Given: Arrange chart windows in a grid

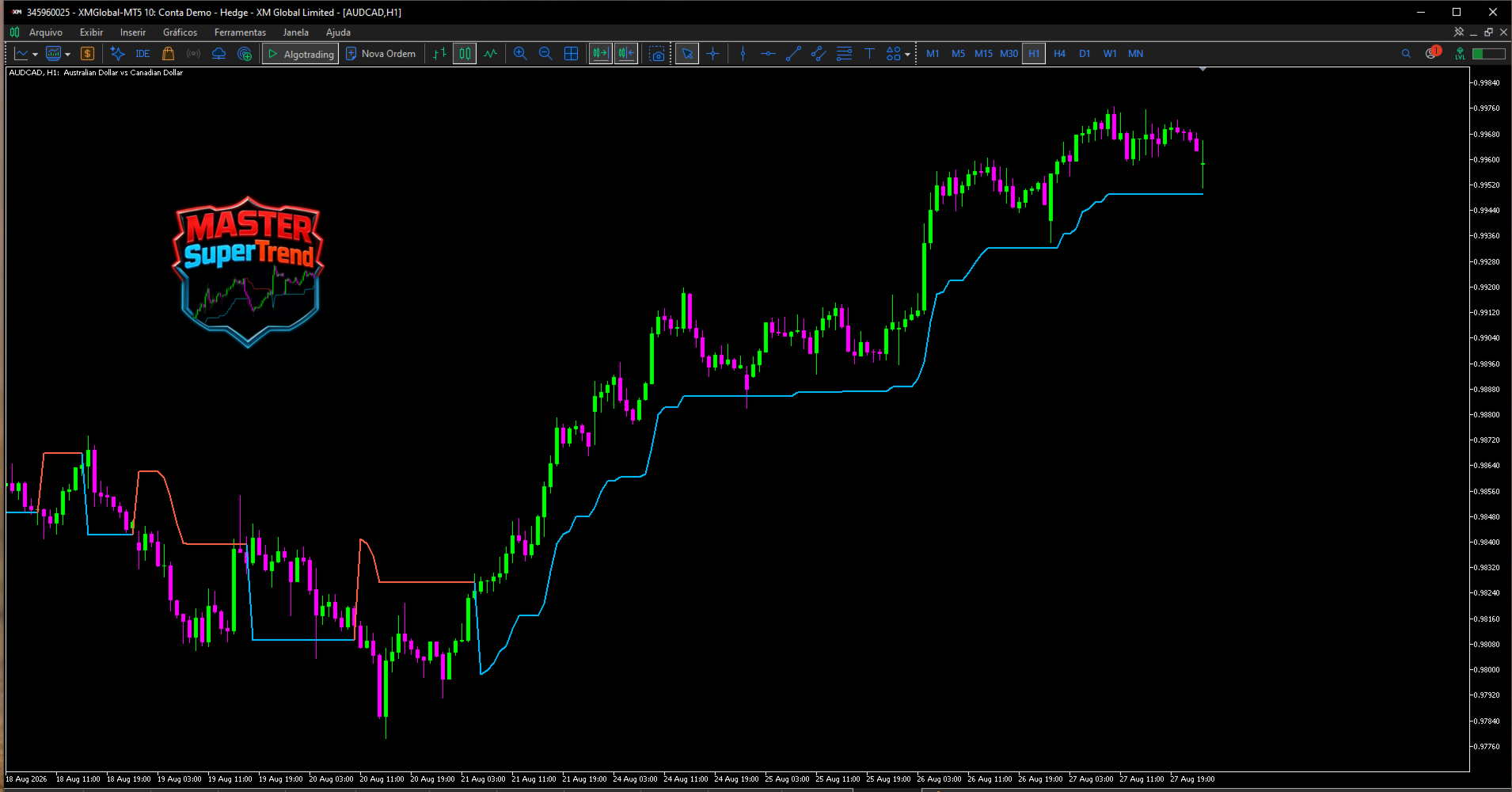Looking at the screenshot, I should [x=571, y=54].
